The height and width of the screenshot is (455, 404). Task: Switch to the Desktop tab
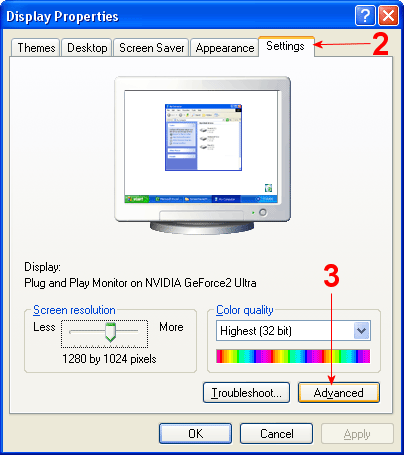(87, 48)
